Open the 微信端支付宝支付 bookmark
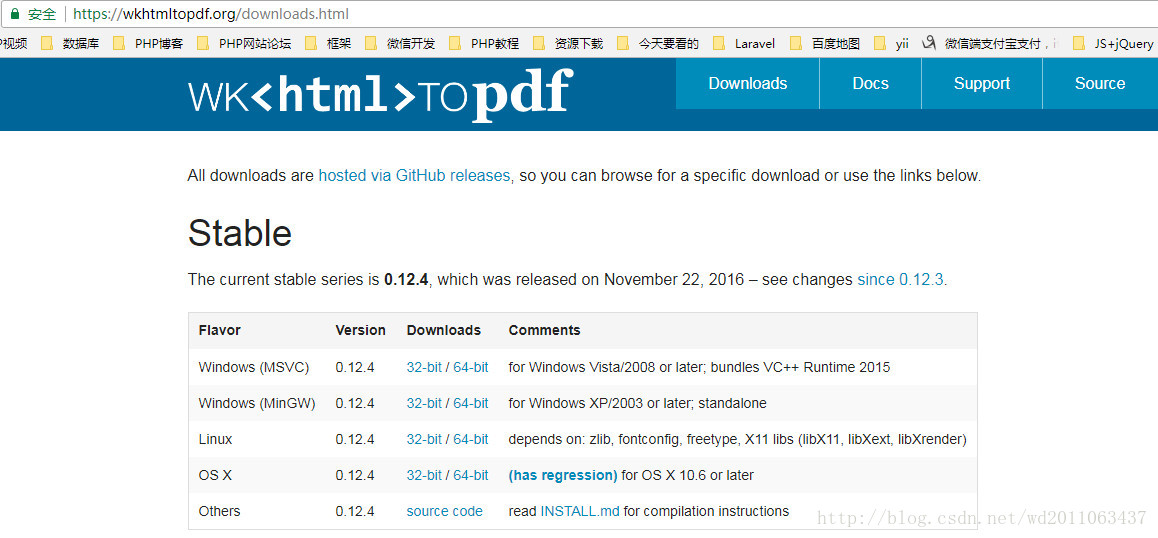 click(990, 44)
